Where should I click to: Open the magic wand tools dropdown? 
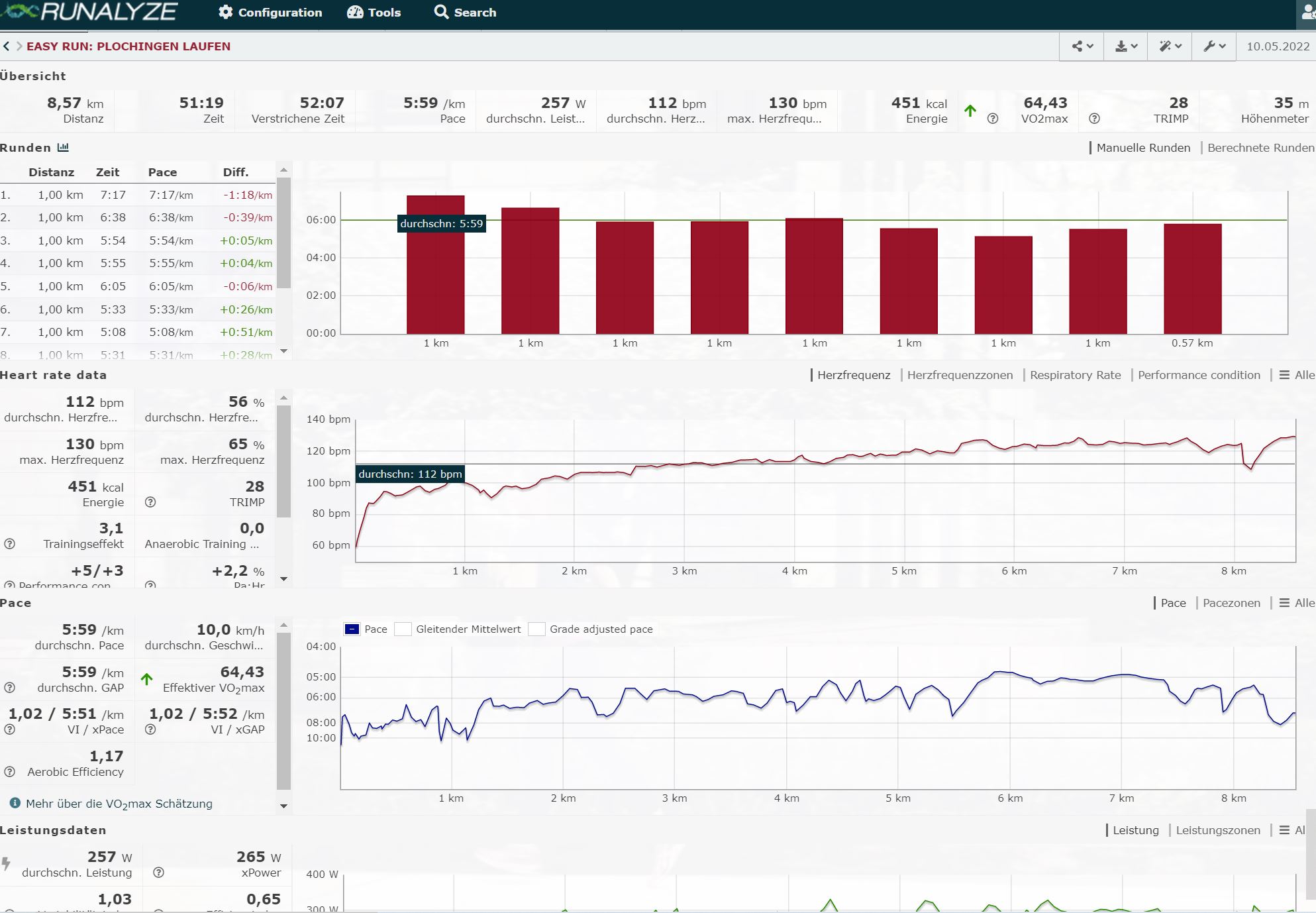(x=1170, y=46)
